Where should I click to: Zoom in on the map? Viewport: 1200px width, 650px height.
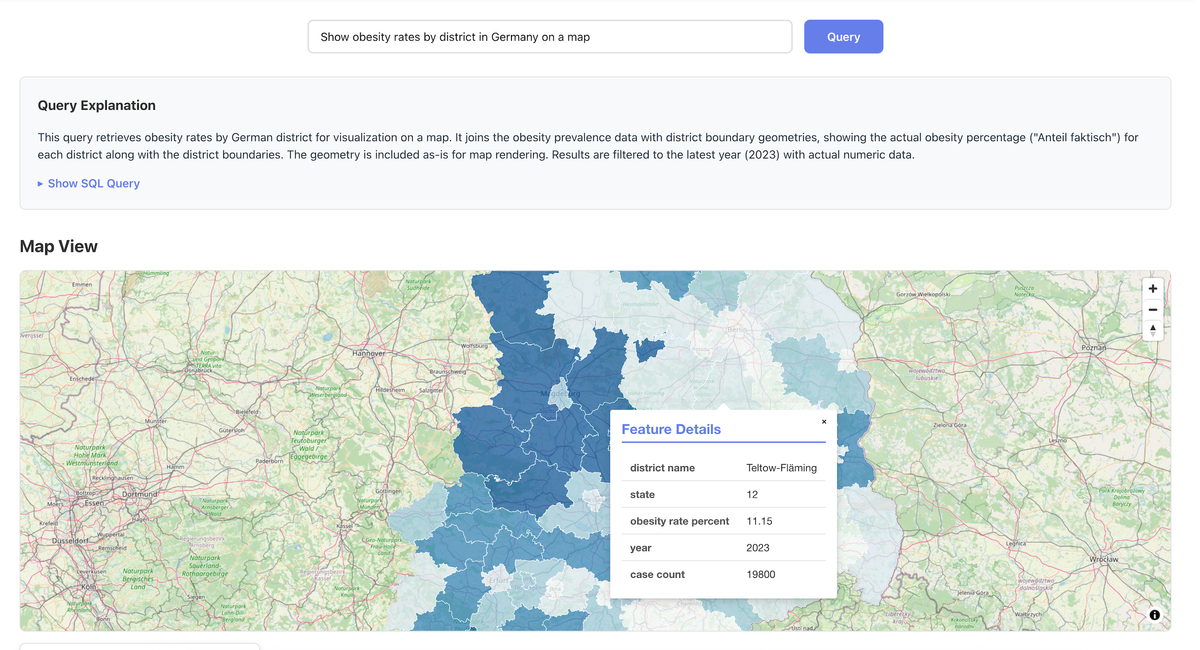(x=1152, y=289)
